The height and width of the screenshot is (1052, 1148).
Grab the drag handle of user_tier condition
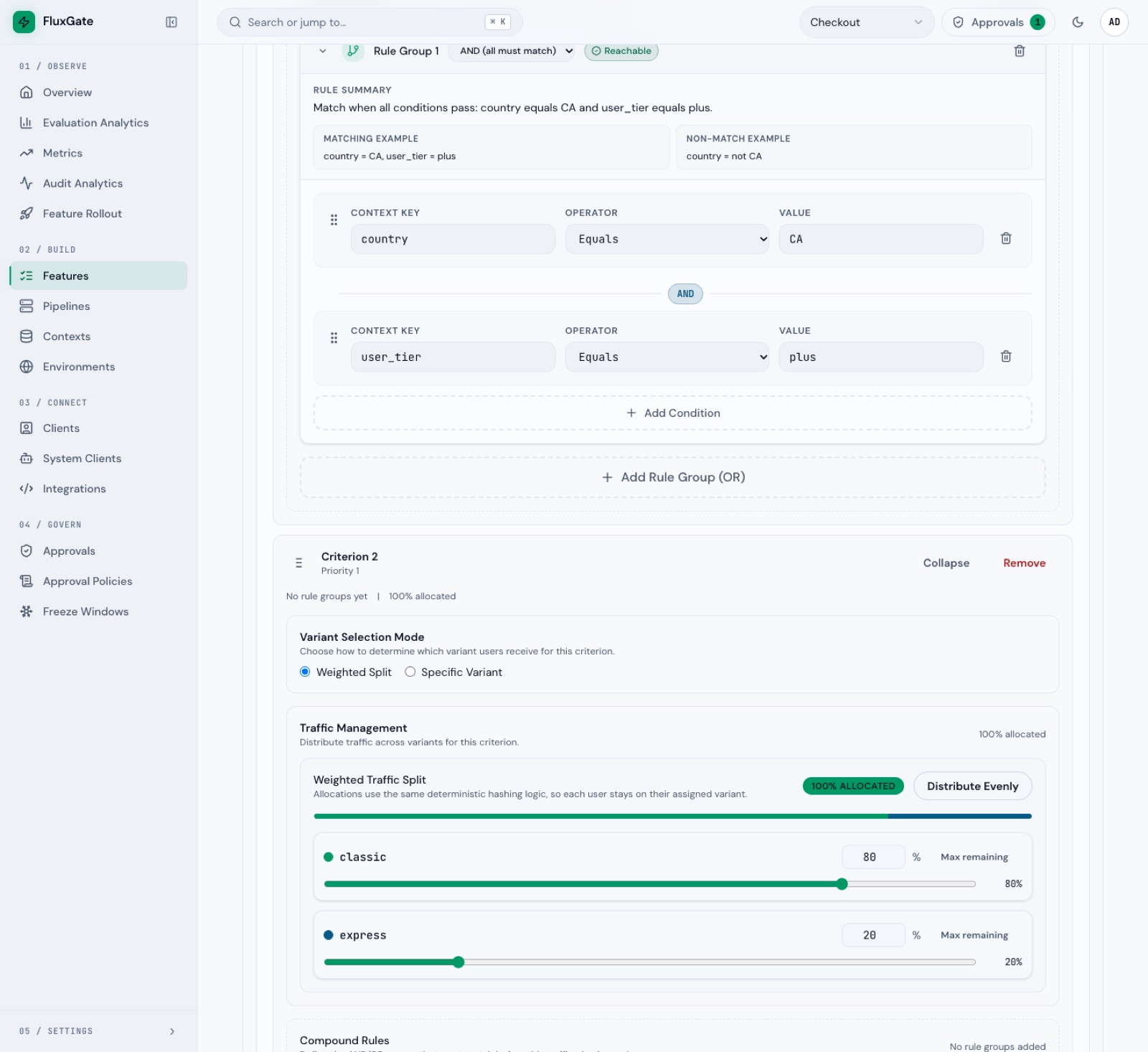[x=334, y=337]
